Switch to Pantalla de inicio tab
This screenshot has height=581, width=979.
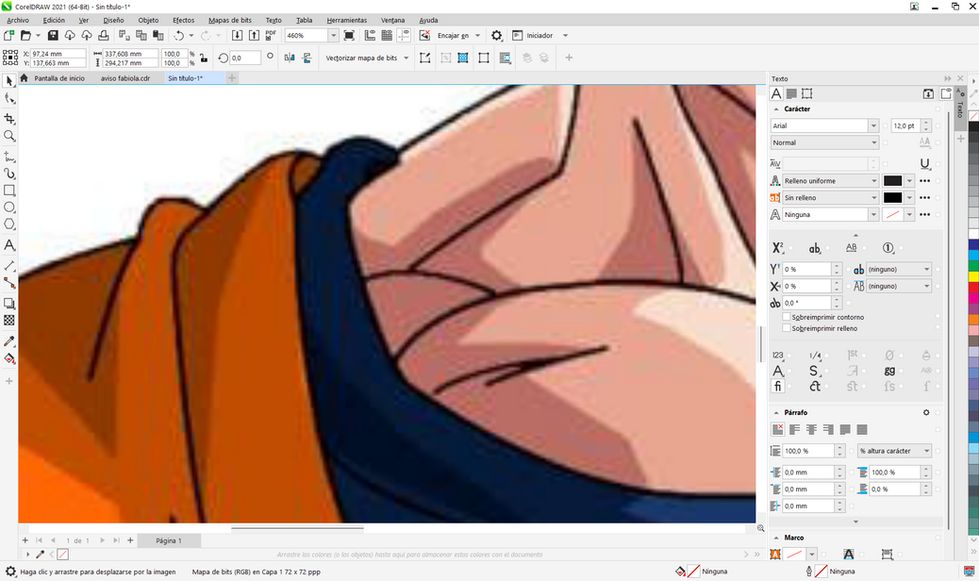[59, 78]
